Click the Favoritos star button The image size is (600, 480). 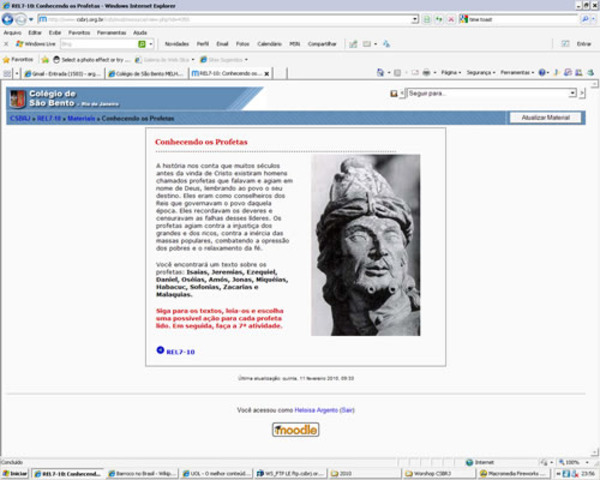[18, 59]
